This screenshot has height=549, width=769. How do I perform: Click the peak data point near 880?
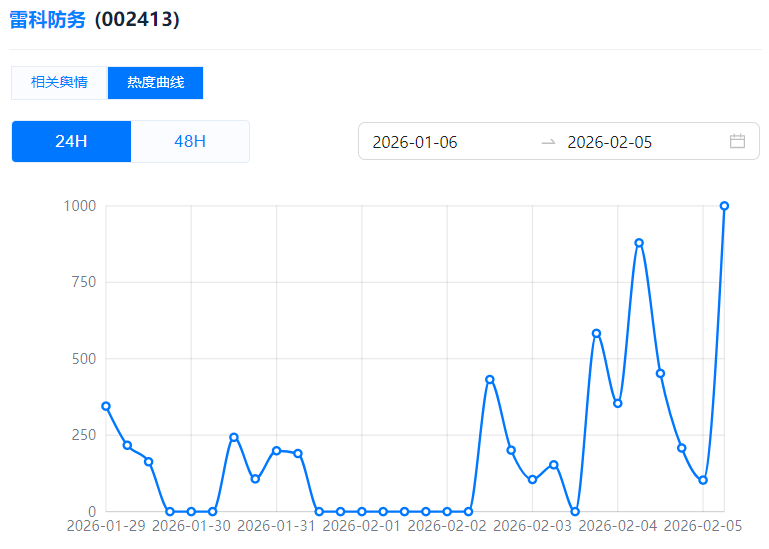[639, 243]
